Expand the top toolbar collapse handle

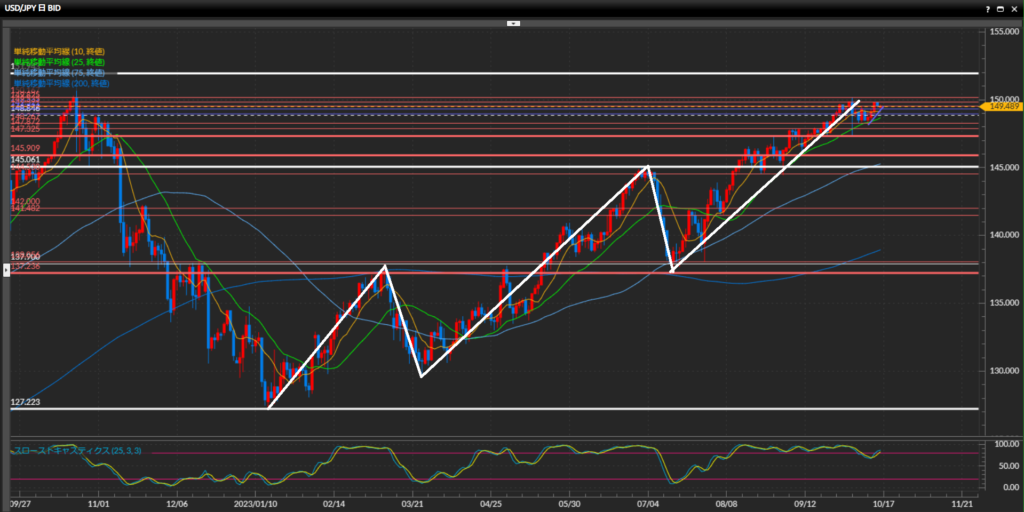512,20
